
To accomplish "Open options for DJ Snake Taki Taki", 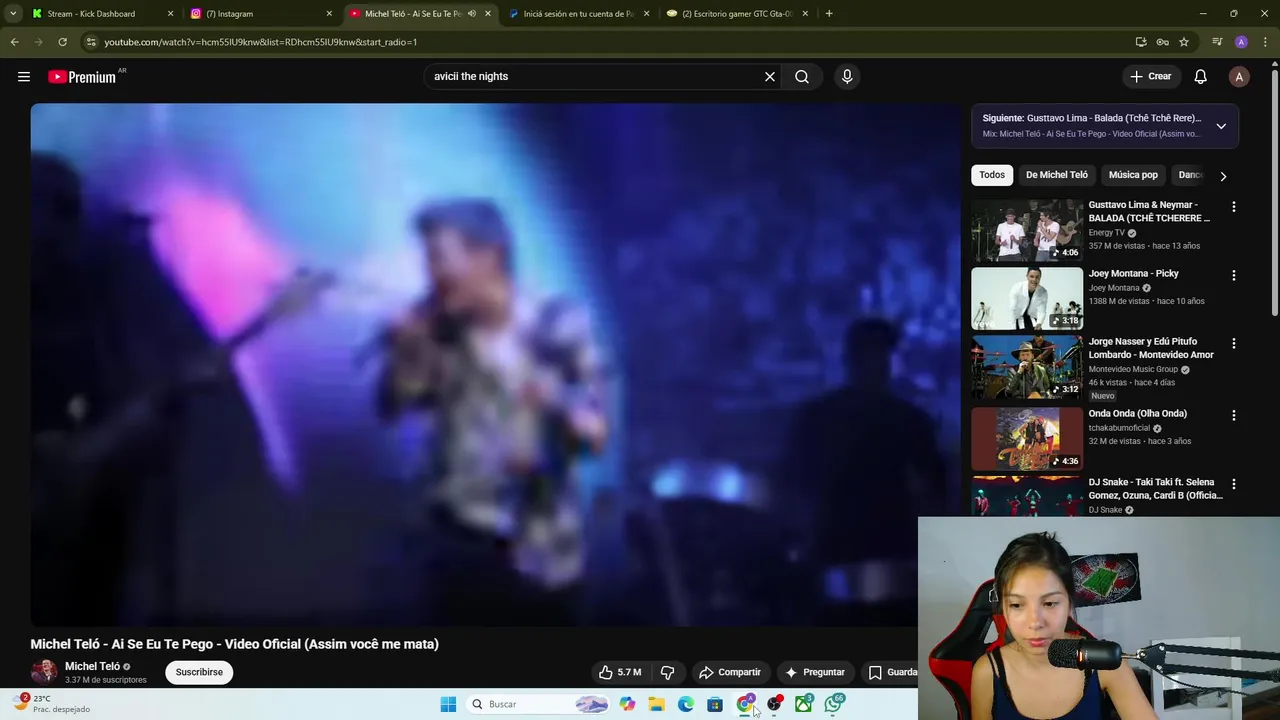I will tap(1233, 484).
